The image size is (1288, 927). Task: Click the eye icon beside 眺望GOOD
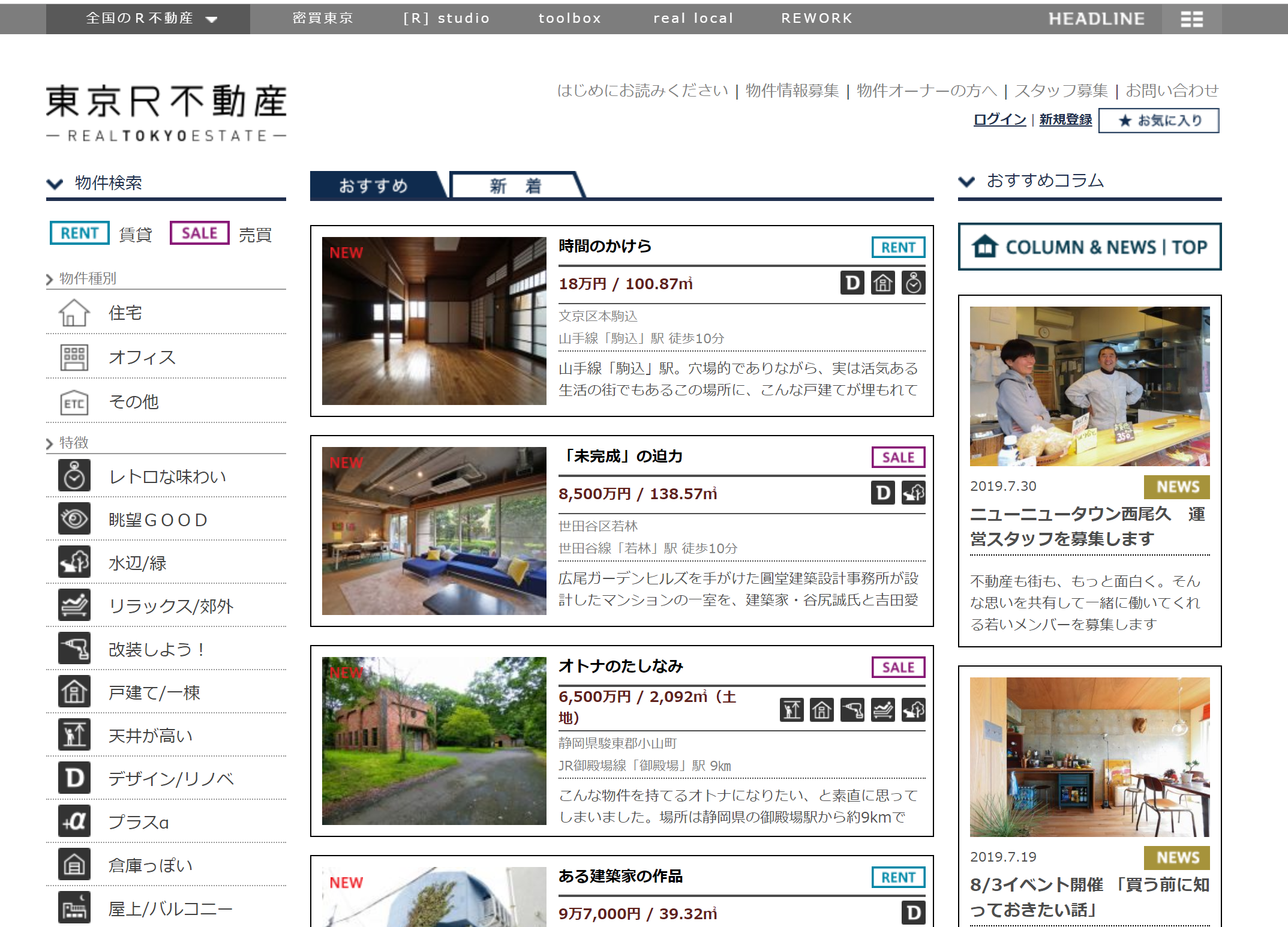(x=74, y=519)
